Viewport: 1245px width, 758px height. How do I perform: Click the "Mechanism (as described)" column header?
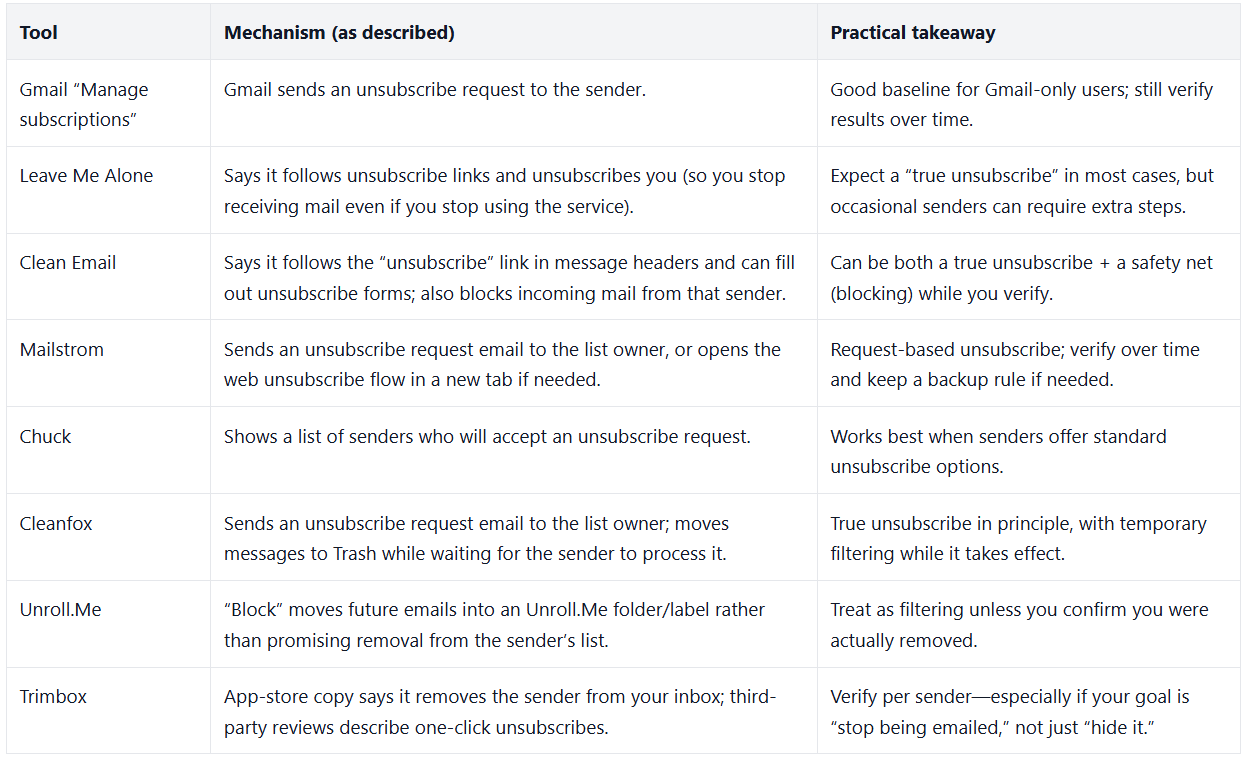(339, 33)
